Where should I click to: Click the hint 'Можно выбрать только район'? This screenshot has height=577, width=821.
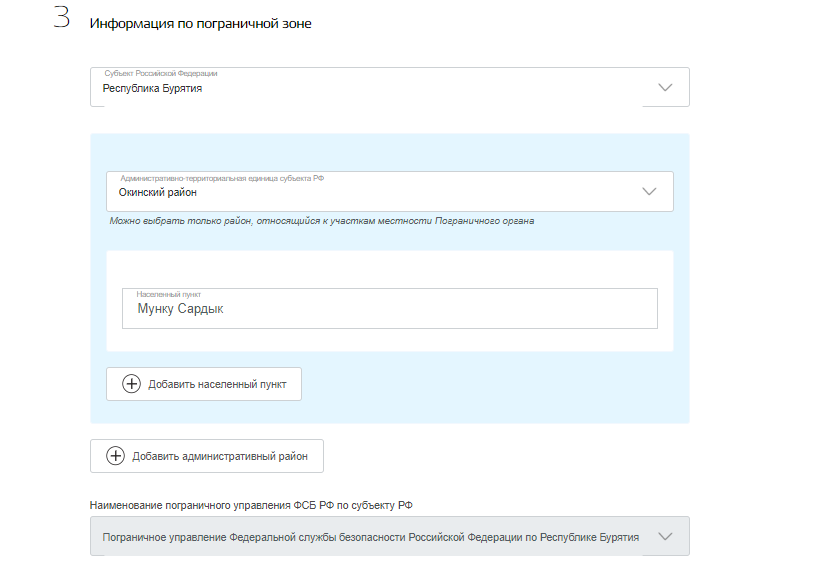(x=321, y=221)
